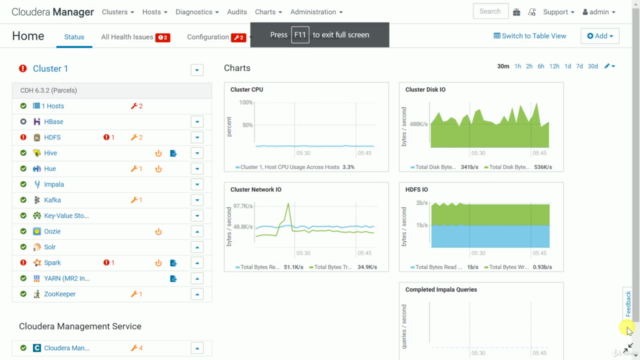Screen dimensions: 640x360
Task: Open chart edit pencil dropdown
Action: click(x=609, y=66)
